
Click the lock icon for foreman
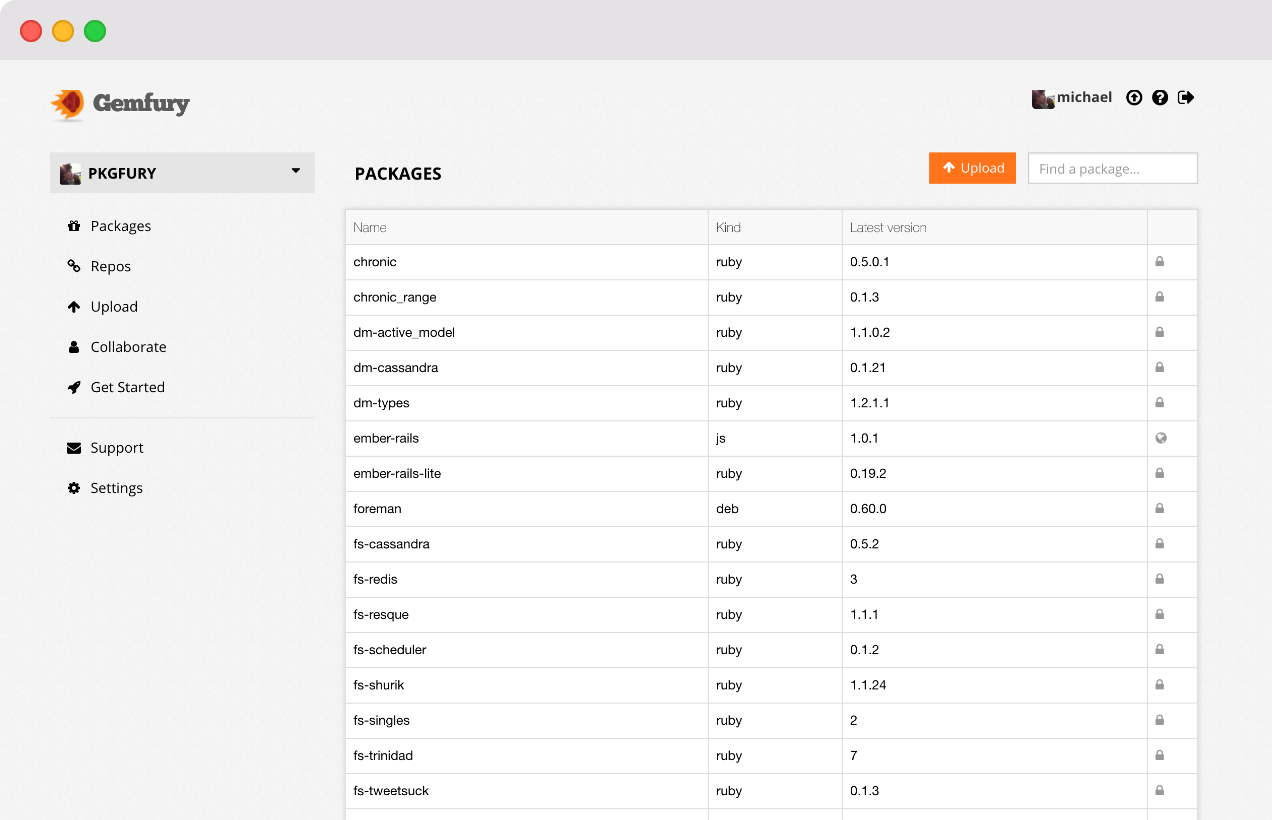click(x=1160, y=509)
